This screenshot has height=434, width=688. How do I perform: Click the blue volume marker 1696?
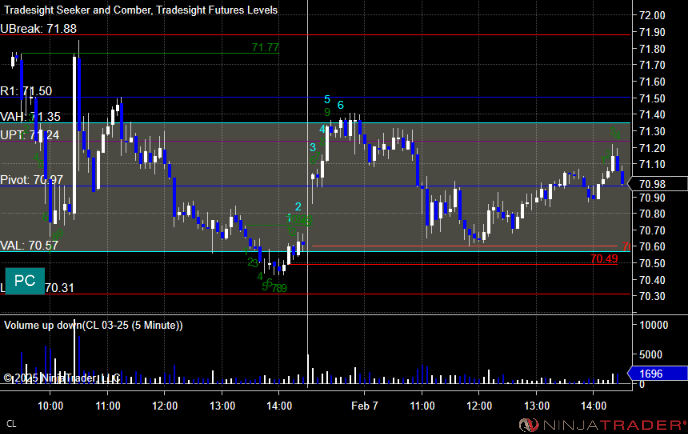point(658,374)
